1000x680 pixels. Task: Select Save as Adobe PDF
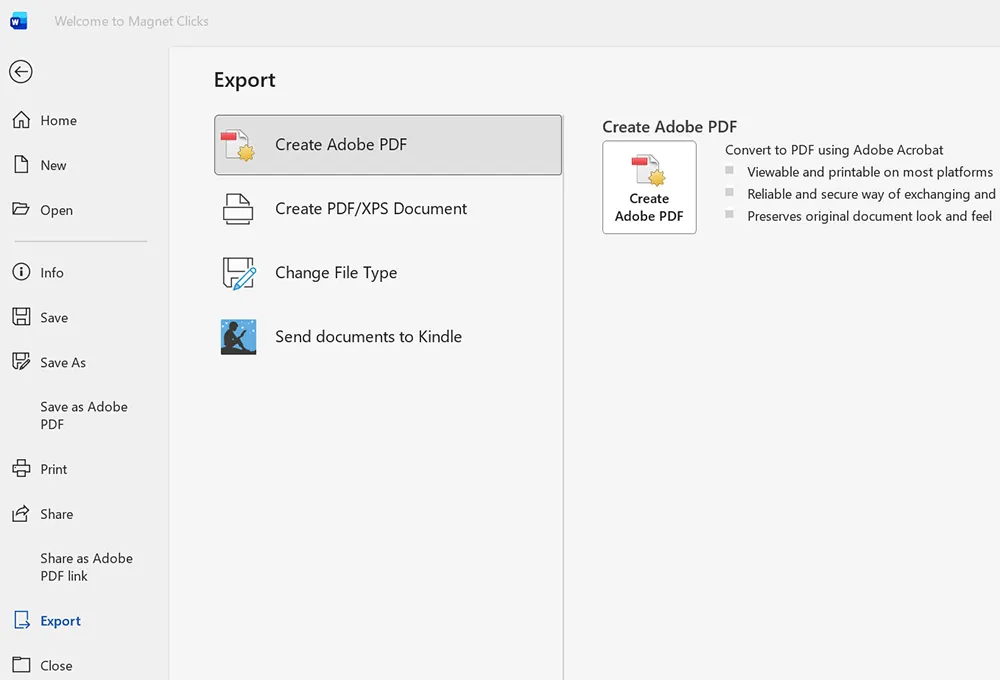tap(83, 415)
